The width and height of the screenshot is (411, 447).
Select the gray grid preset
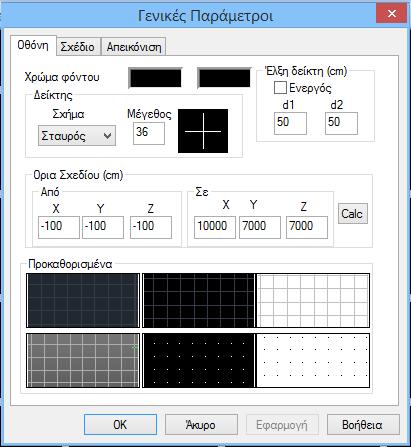(x=83, y=360)
